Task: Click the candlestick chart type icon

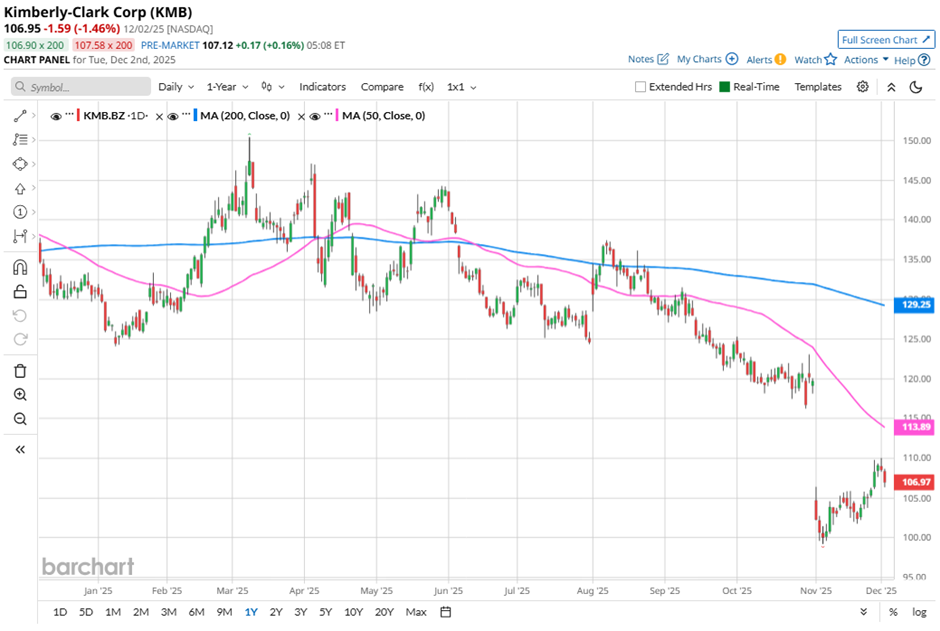Action: pos(267,87)
